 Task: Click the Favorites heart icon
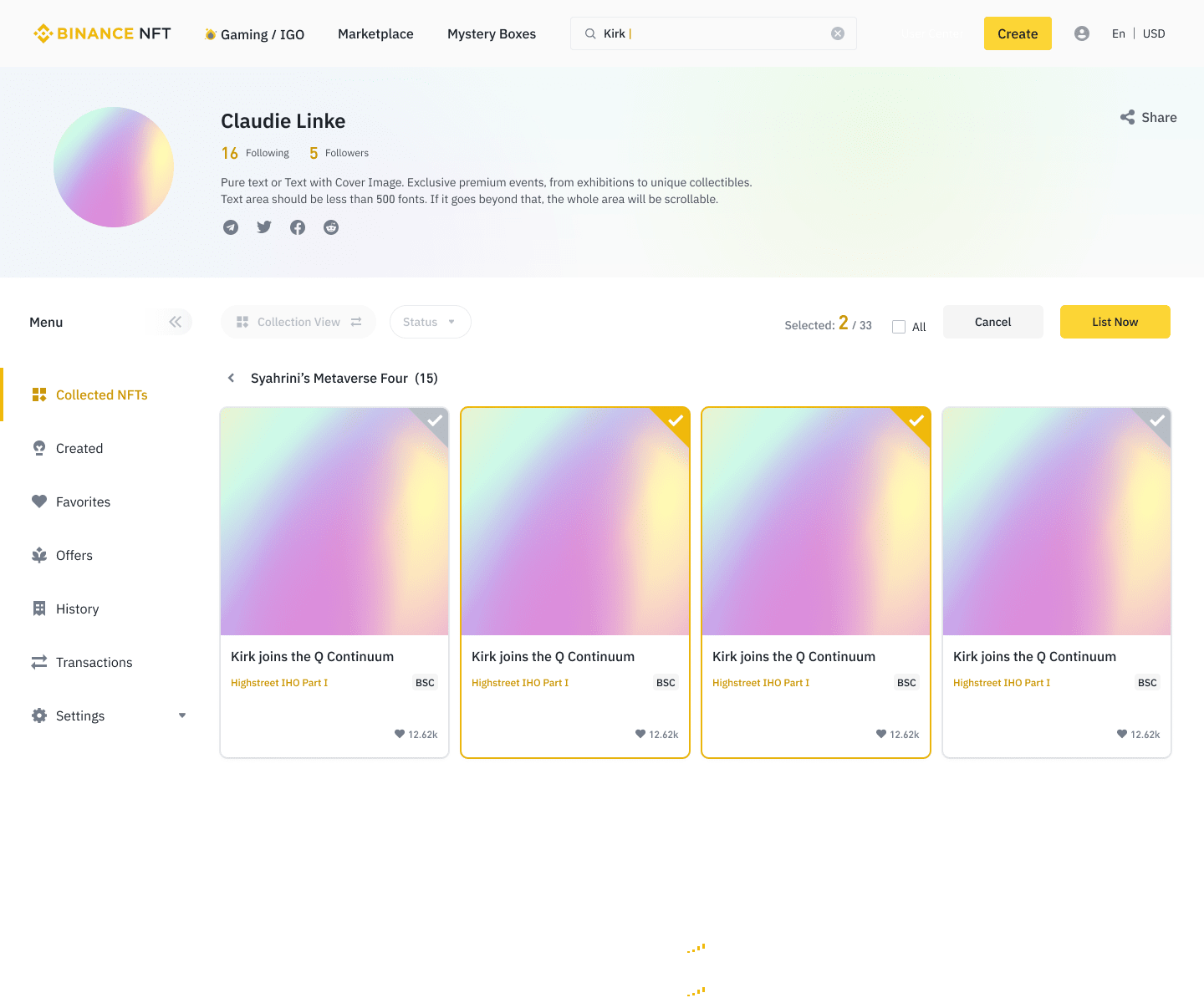coord(39,501)
